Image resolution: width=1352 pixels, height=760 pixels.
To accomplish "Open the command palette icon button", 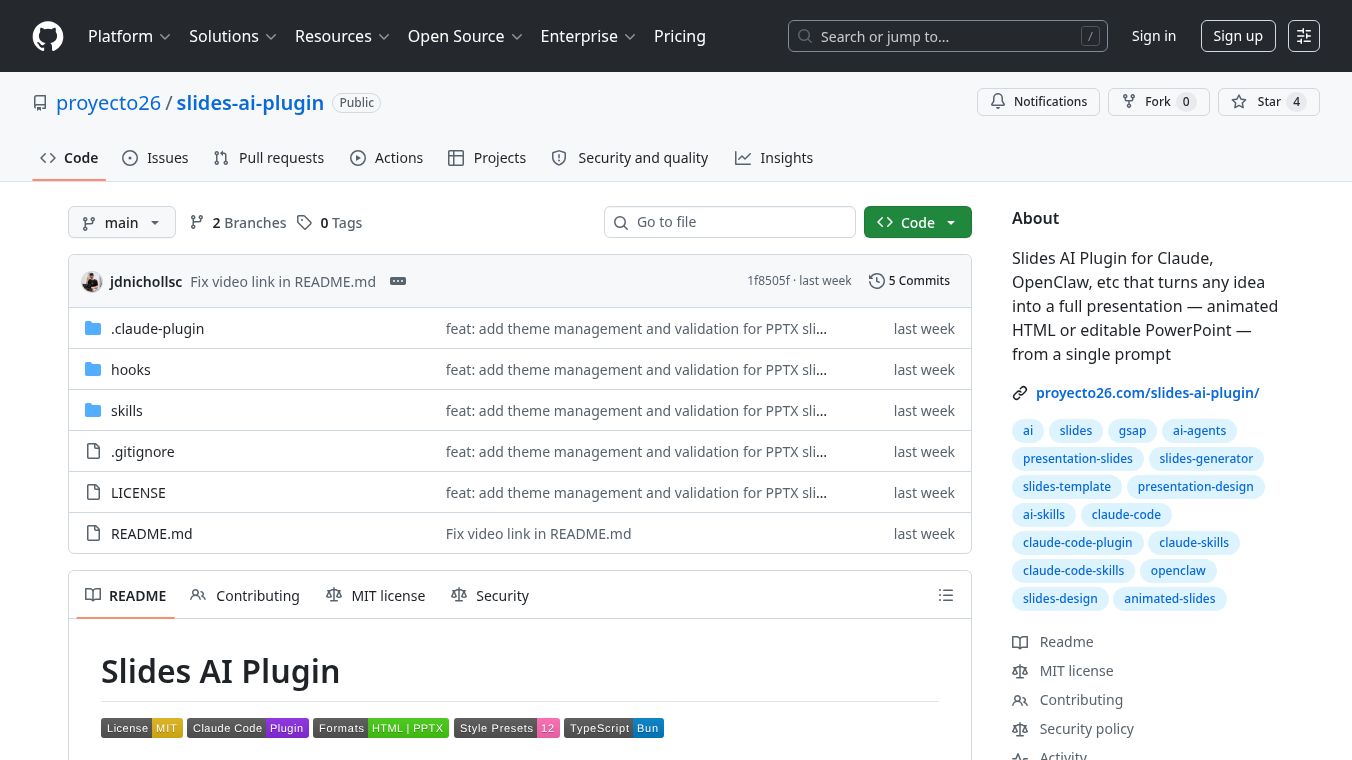I will (1304, 36).
